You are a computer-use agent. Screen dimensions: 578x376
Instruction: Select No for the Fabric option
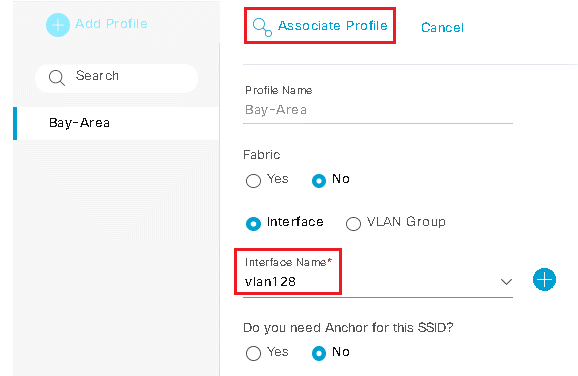click(319, 181)
